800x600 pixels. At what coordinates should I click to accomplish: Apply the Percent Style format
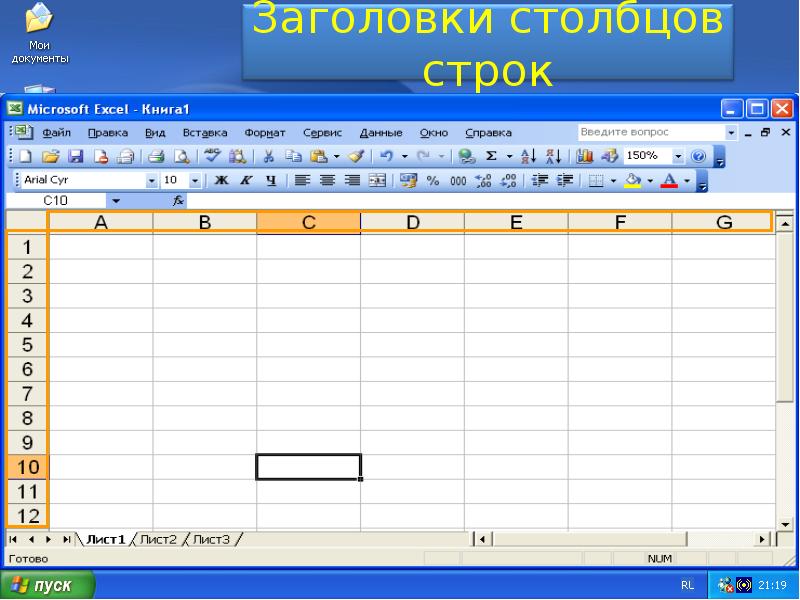pyautogui.click(x=433, y=181)
